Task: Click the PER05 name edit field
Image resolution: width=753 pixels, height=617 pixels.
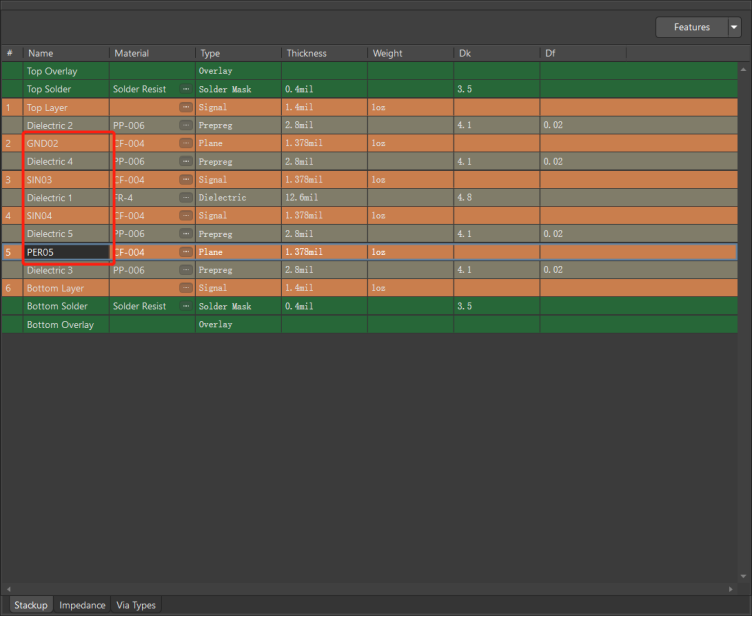Action: 66,252
